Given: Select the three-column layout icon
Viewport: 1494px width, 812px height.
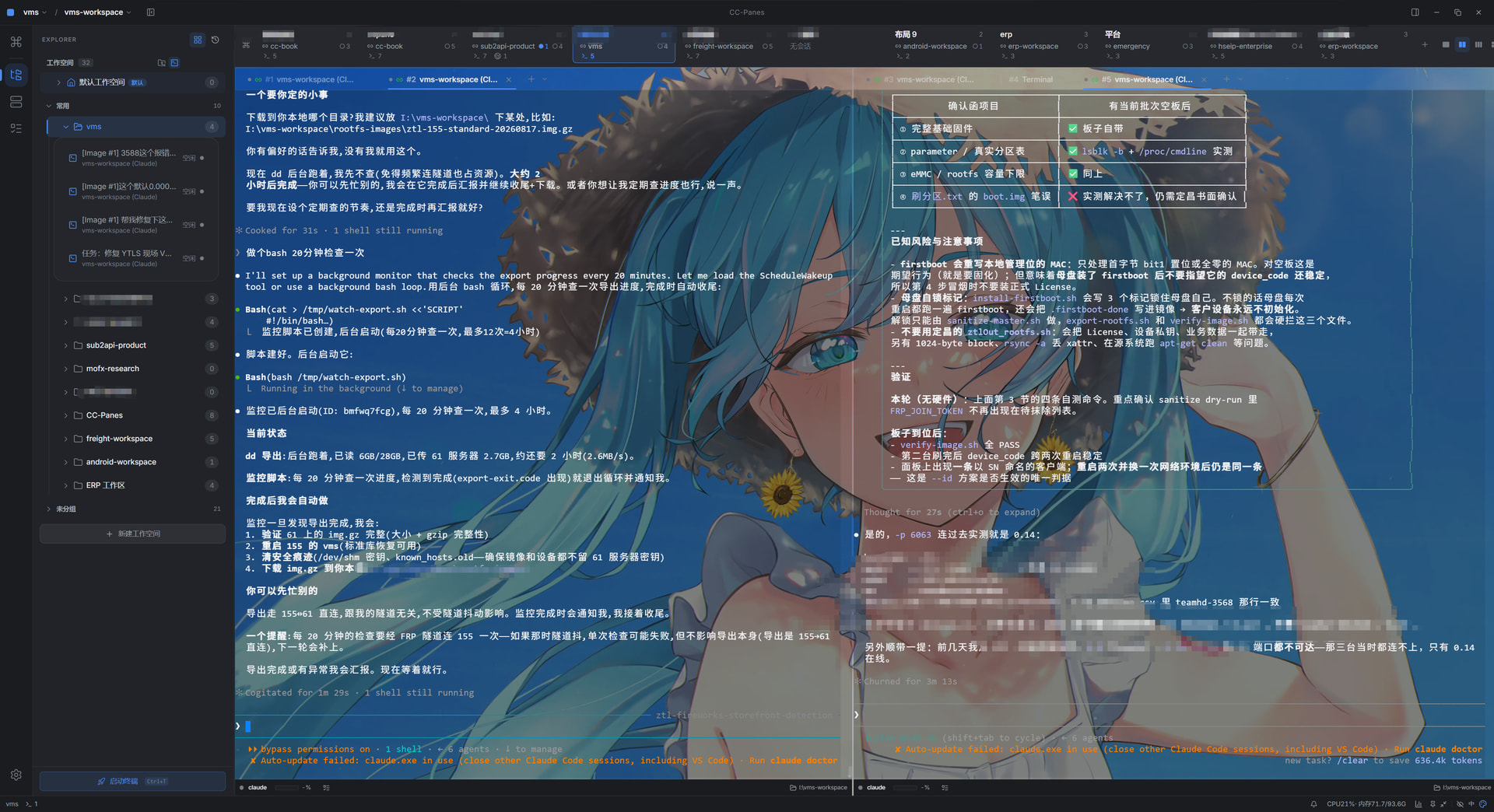Looking at the screenshot, I should (x=1478, y=45).
